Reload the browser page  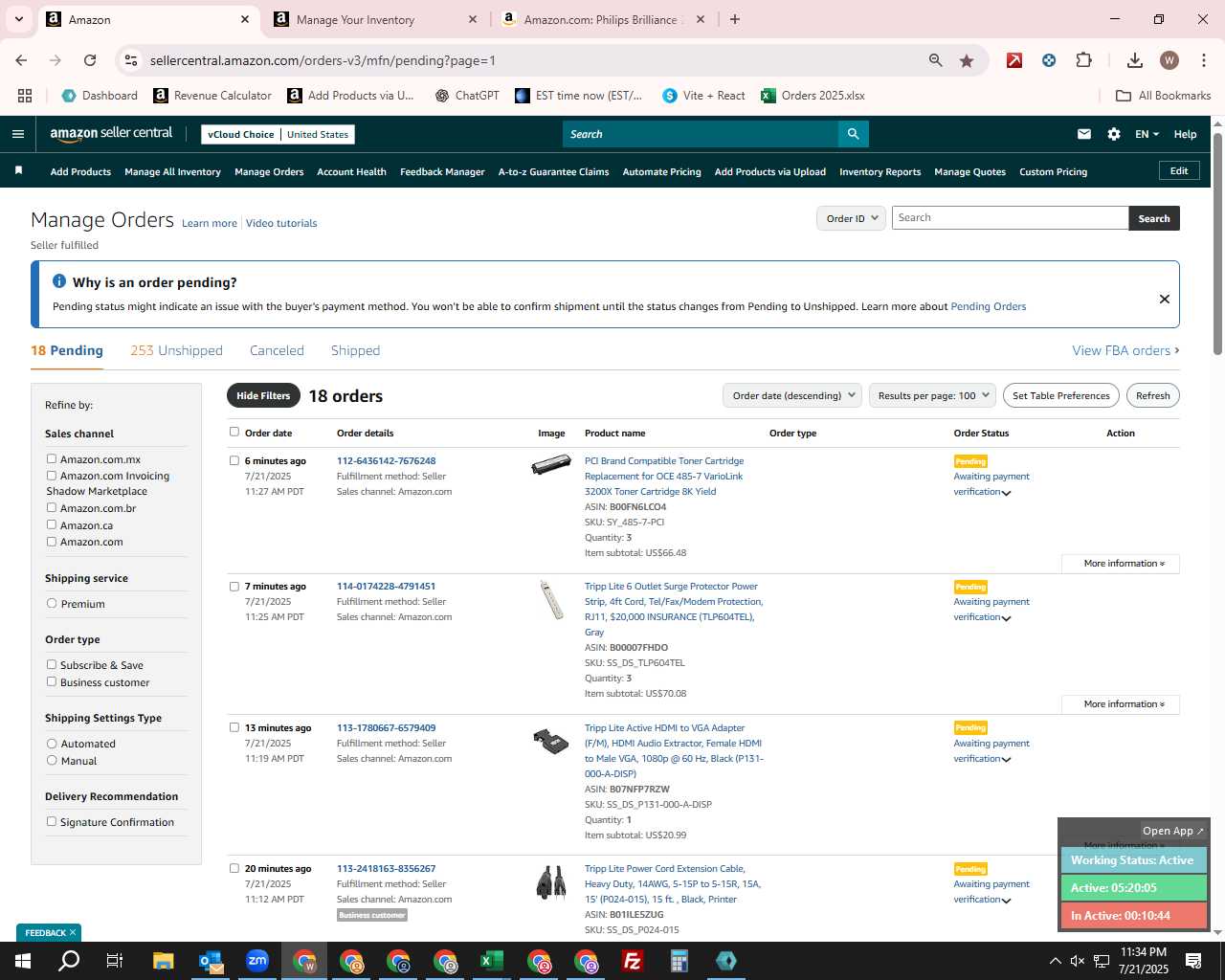pyautogui.click(x=90, y=60)
